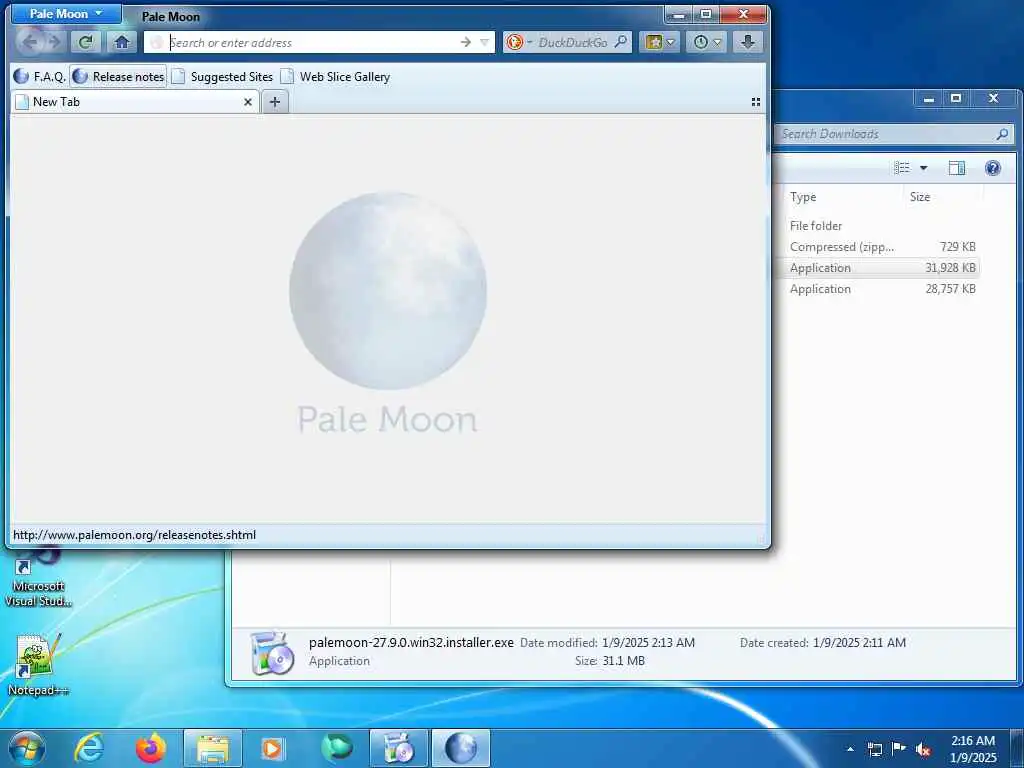Click the Go arrow in the address bar
The width and height of the screenshot is (1024, 768).
tap(466, 42)
